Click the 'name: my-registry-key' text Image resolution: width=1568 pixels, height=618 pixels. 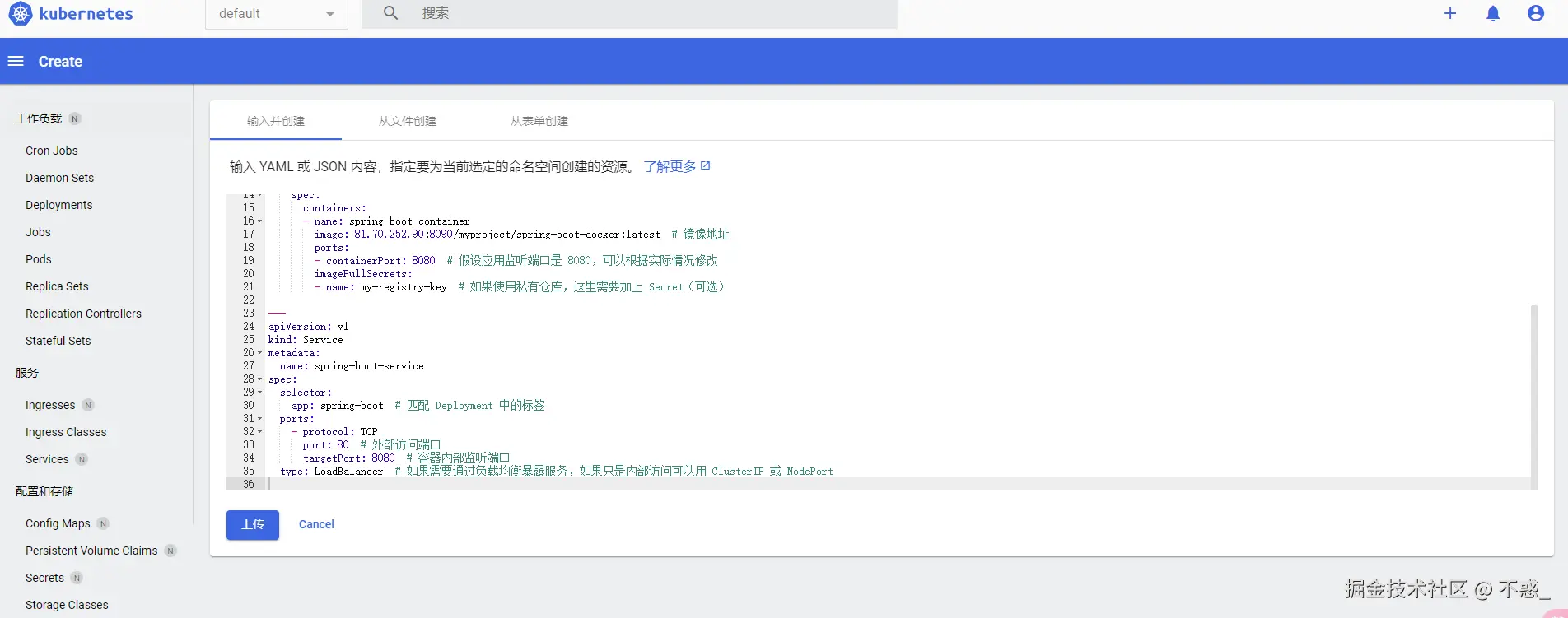pos(386,287)
